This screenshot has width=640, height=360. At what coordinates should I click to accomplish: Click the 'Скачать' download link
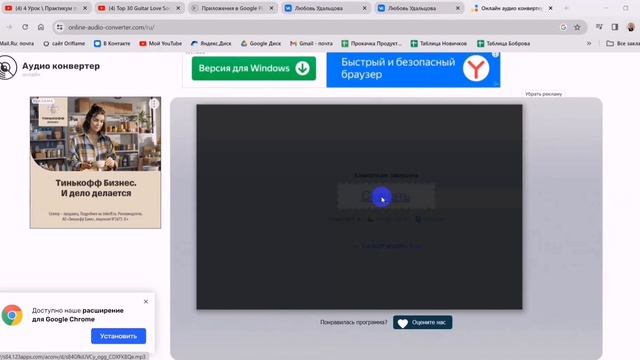385,196
